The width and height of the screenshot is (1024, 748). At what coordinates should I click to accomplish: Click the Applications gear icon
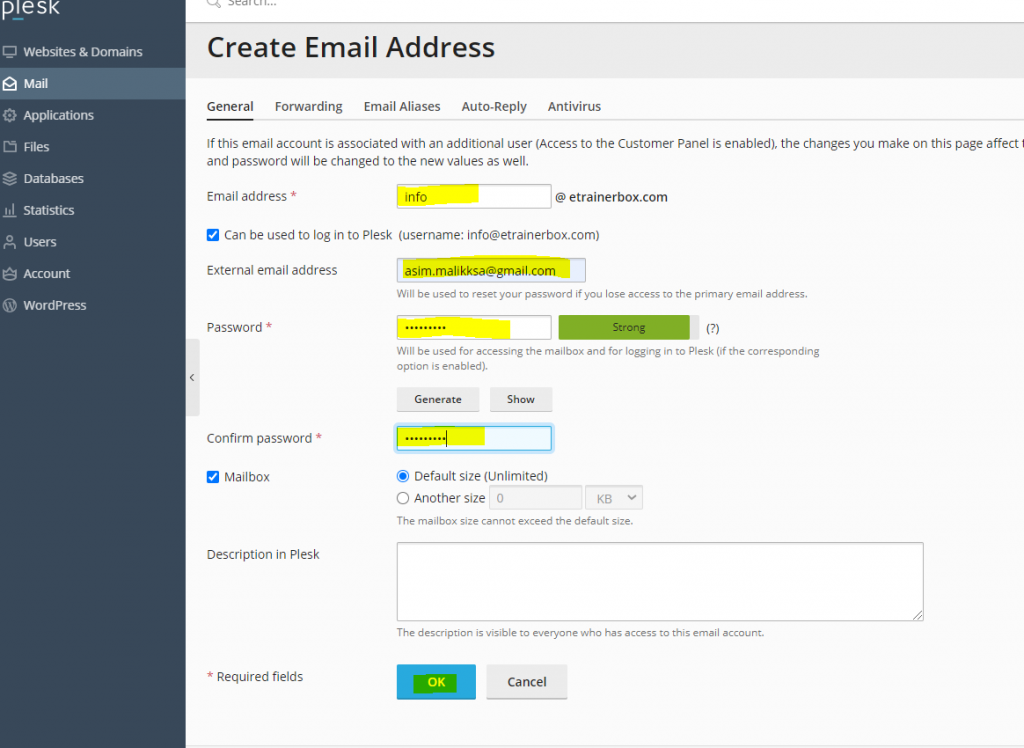[x=10, y=115]
